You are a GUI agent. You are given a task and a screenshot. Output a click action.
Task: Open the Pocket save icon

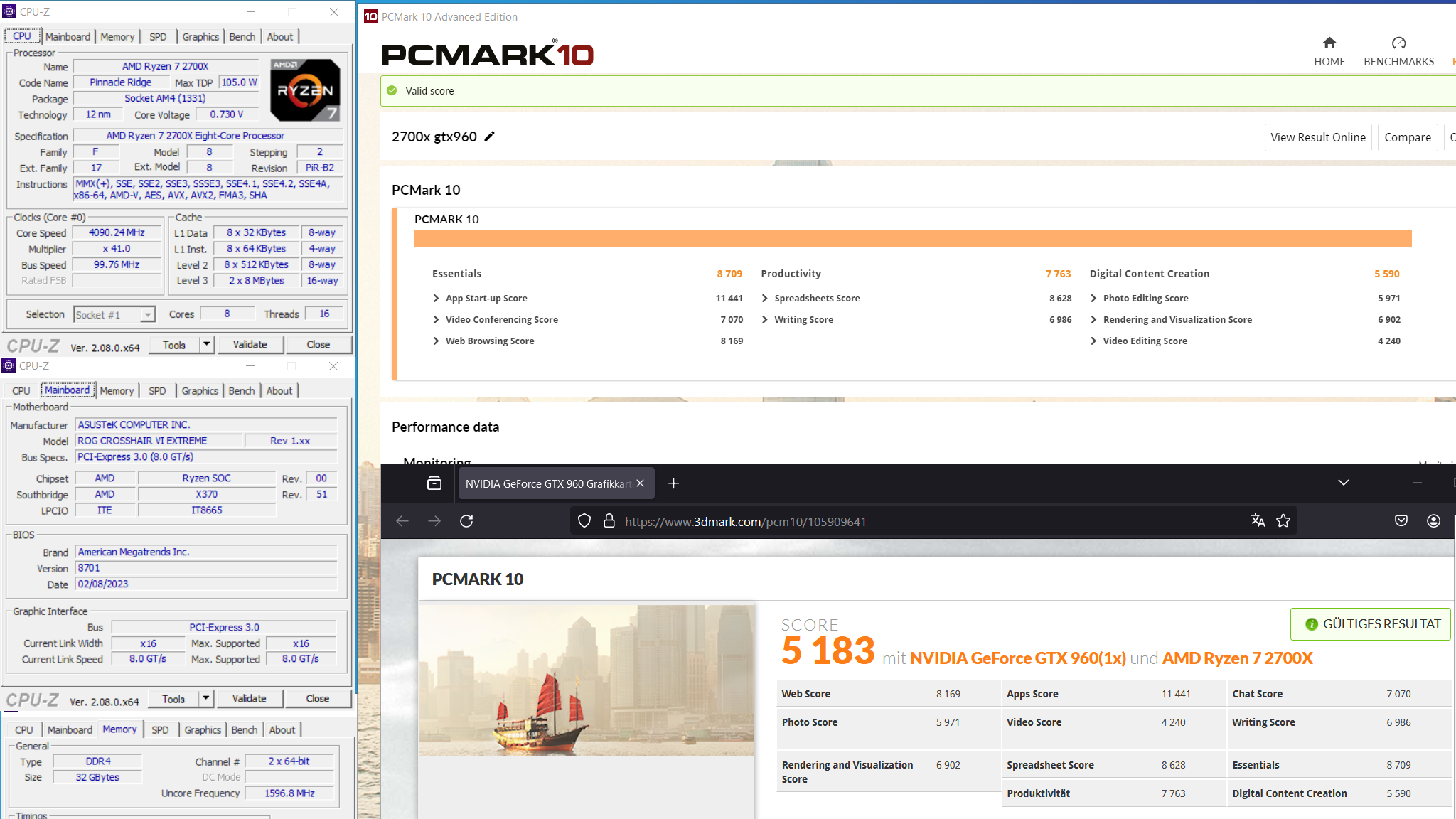coord(1401,521)
